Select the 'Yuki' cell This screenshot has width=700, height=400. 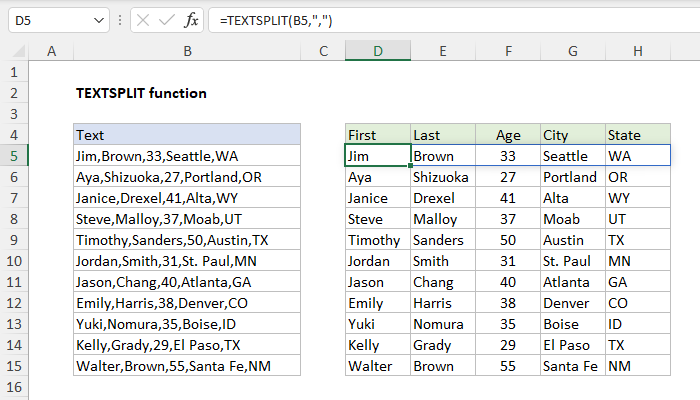point(378,324)
